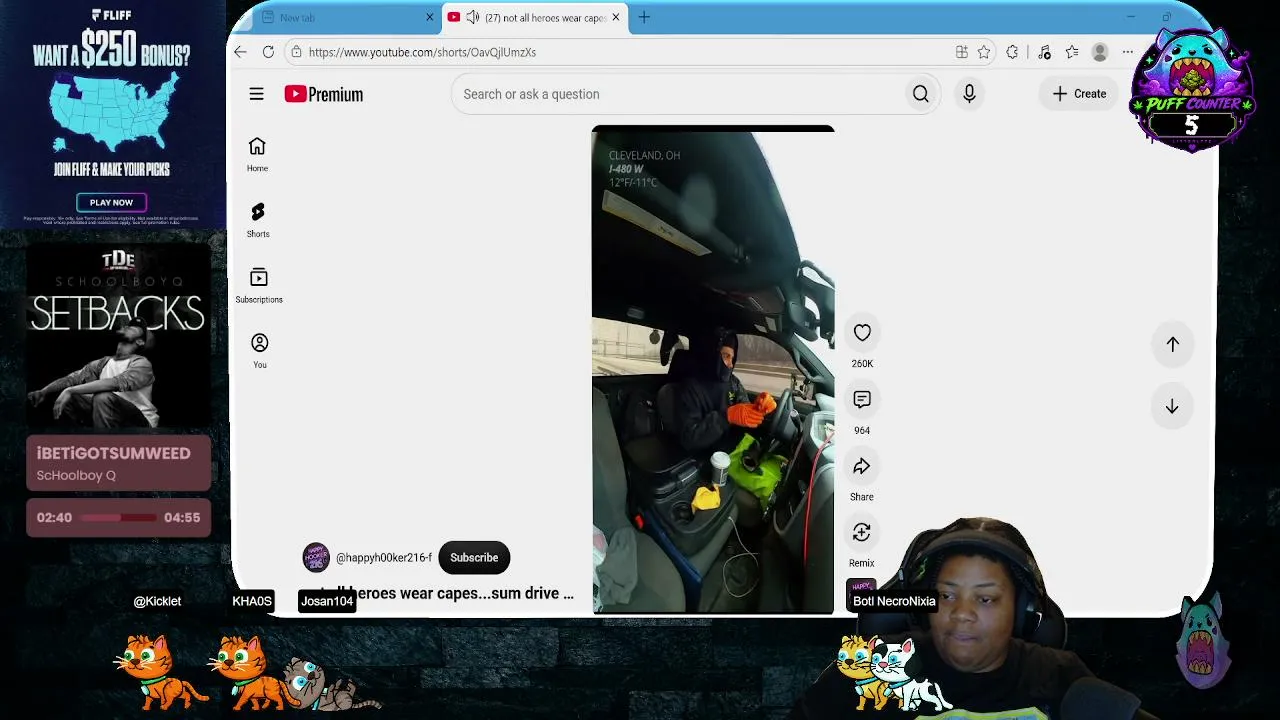1280x720 pixels.
Task: Open comments on the Short
Action: (862, 400)
